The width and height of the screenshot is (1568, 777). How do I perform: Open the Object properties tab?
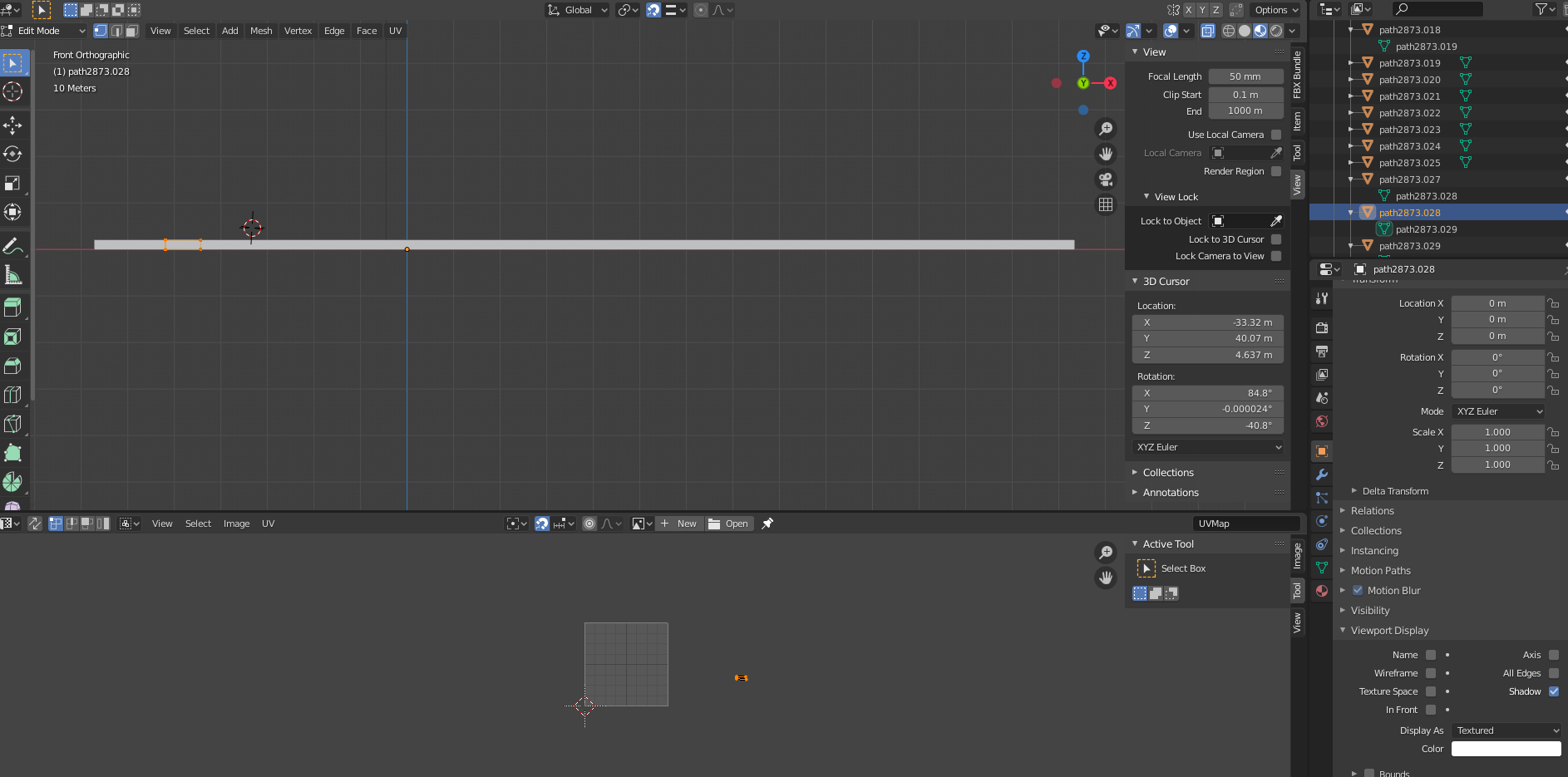1322,451
